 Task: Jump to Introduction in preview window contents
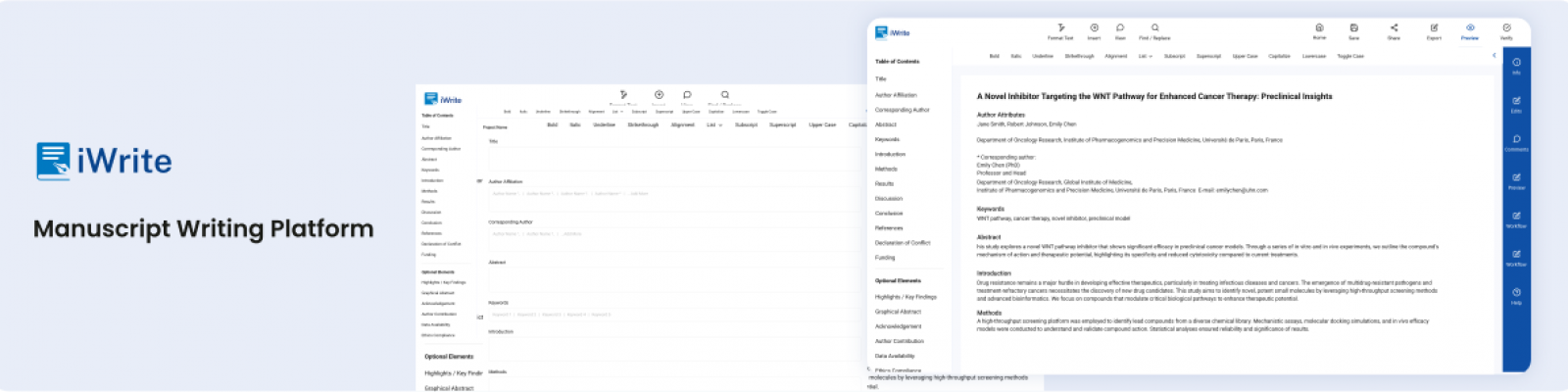point(890,154)
